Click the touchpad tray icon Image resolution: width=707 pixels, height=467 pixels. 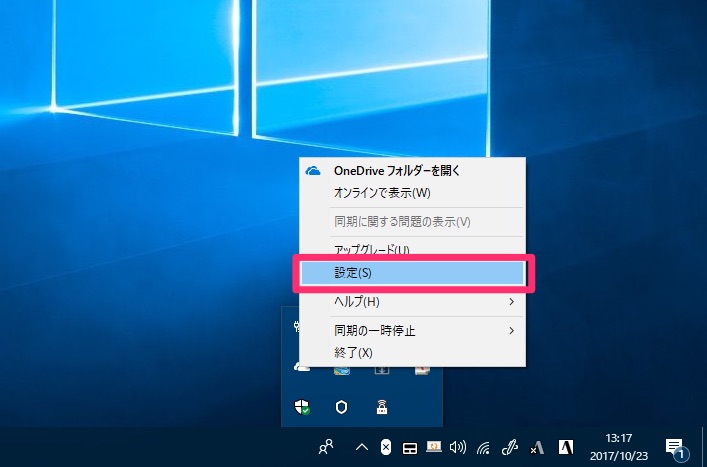[410, 448]
